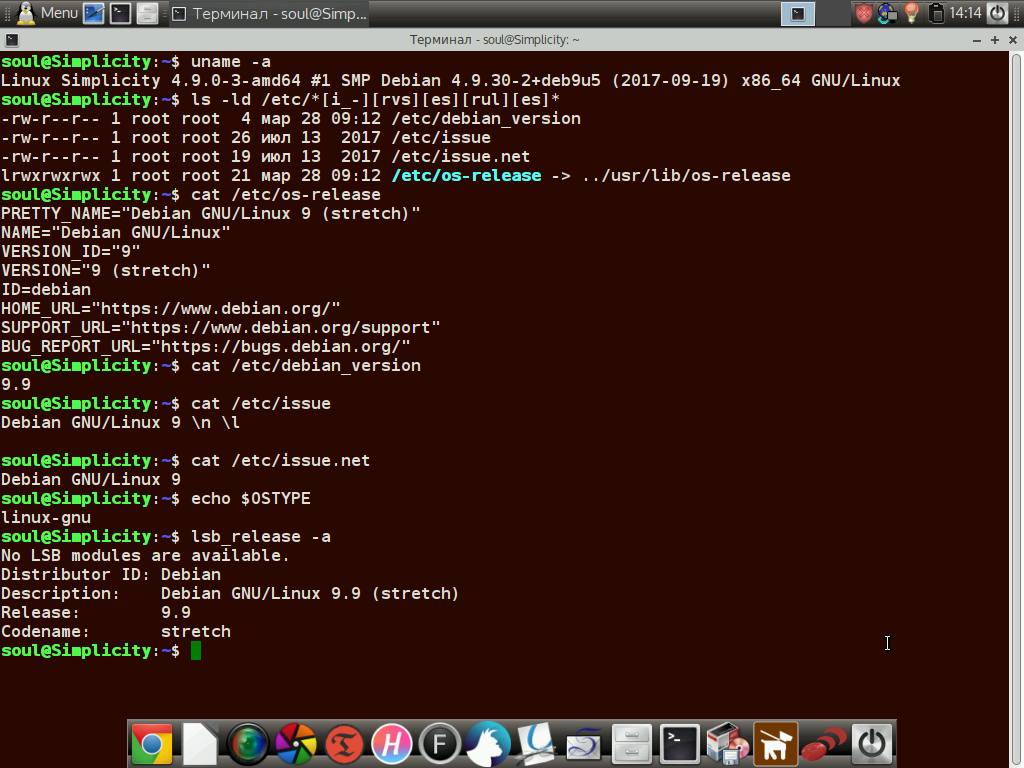Screen dimensions: 1024x768
Task: Click the '/etc/issue.net' file listing row
Action: coord(265,157)
